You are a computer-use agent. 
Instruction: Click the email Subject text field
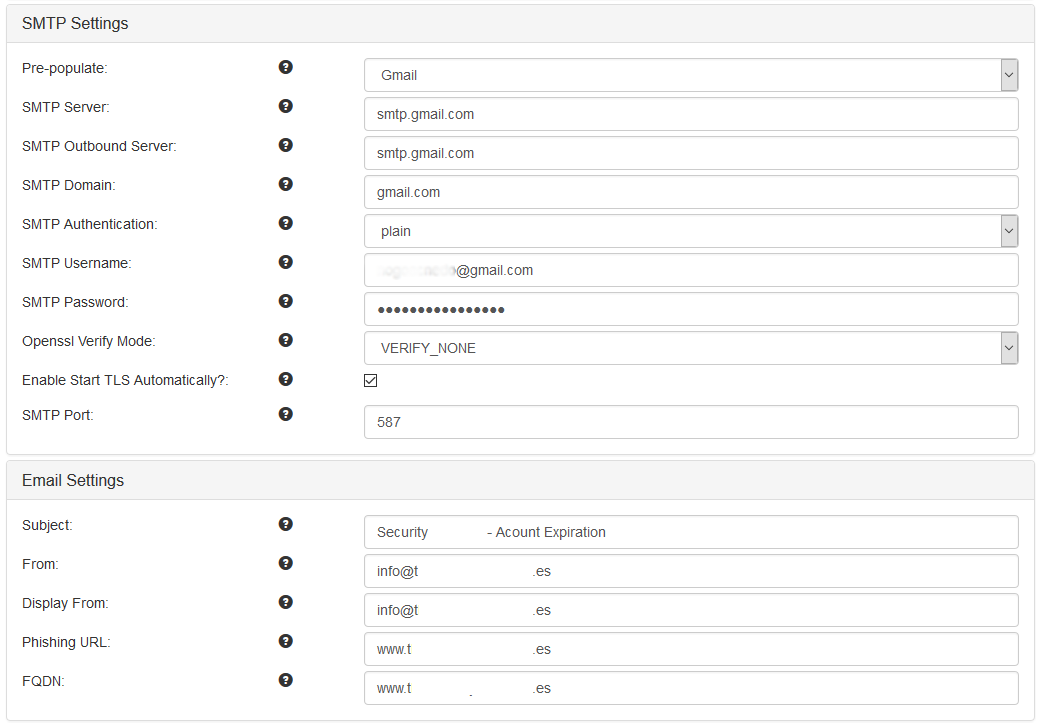pos(690,532)
